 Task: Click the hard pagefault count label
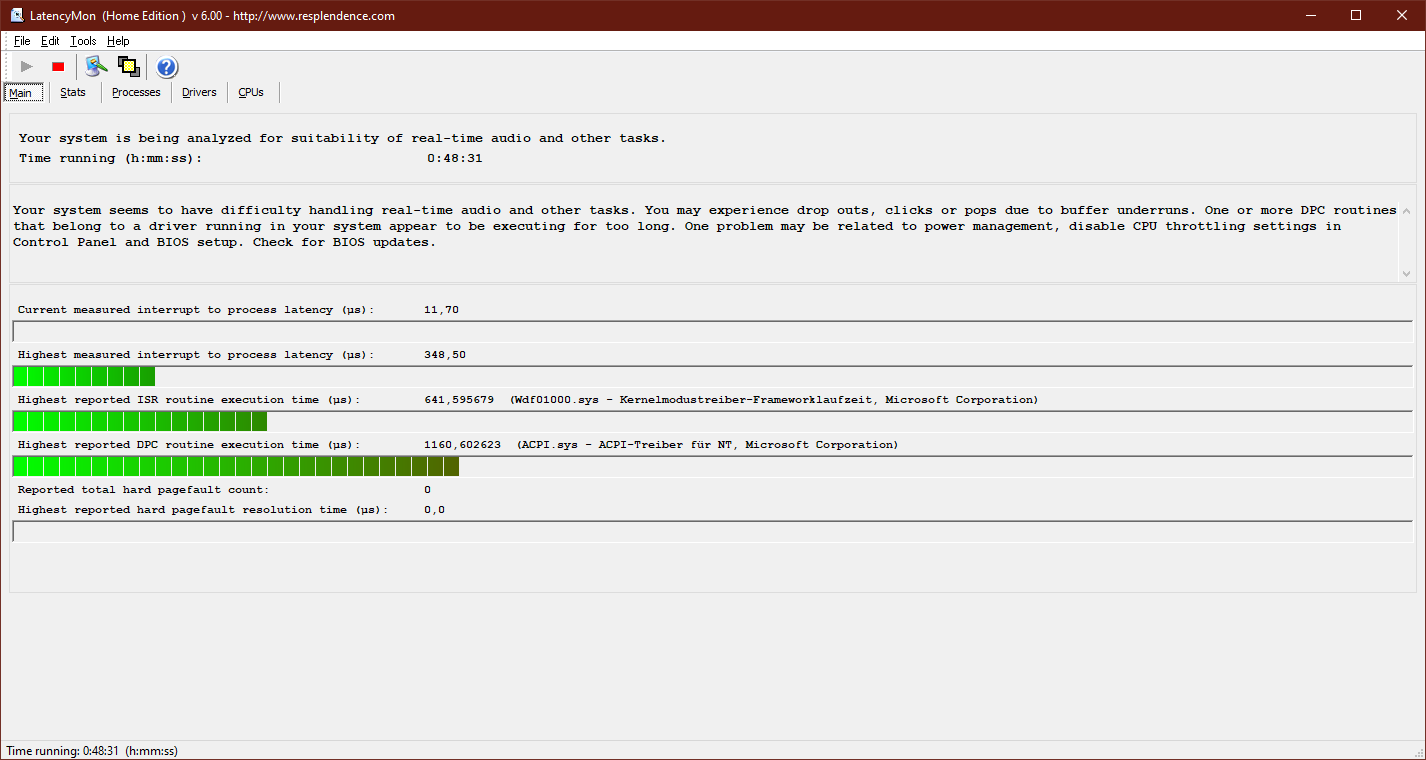(x=144, y=490)
